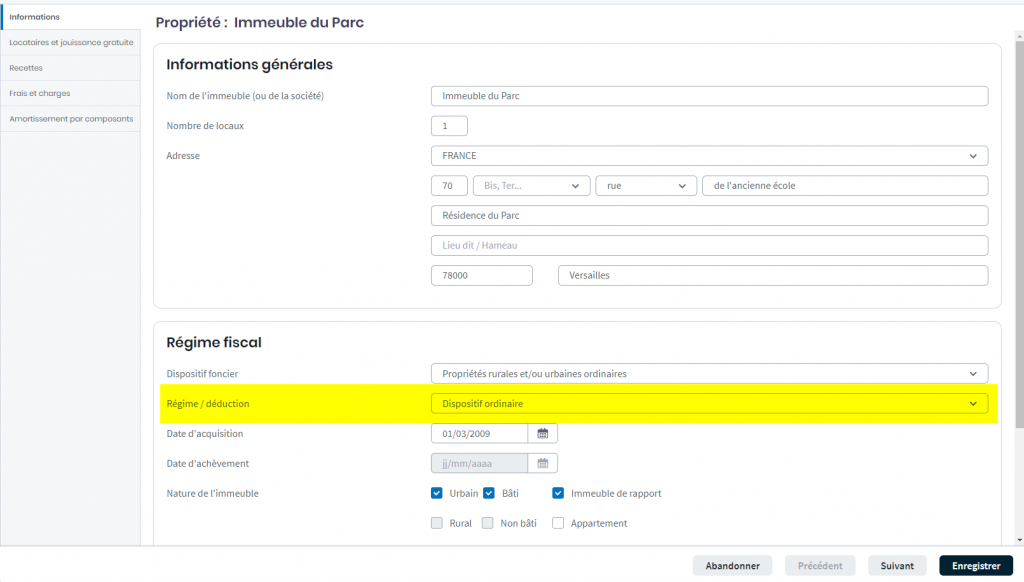
Task: Open the Recettes section
Action: click(x=26, y=68)
